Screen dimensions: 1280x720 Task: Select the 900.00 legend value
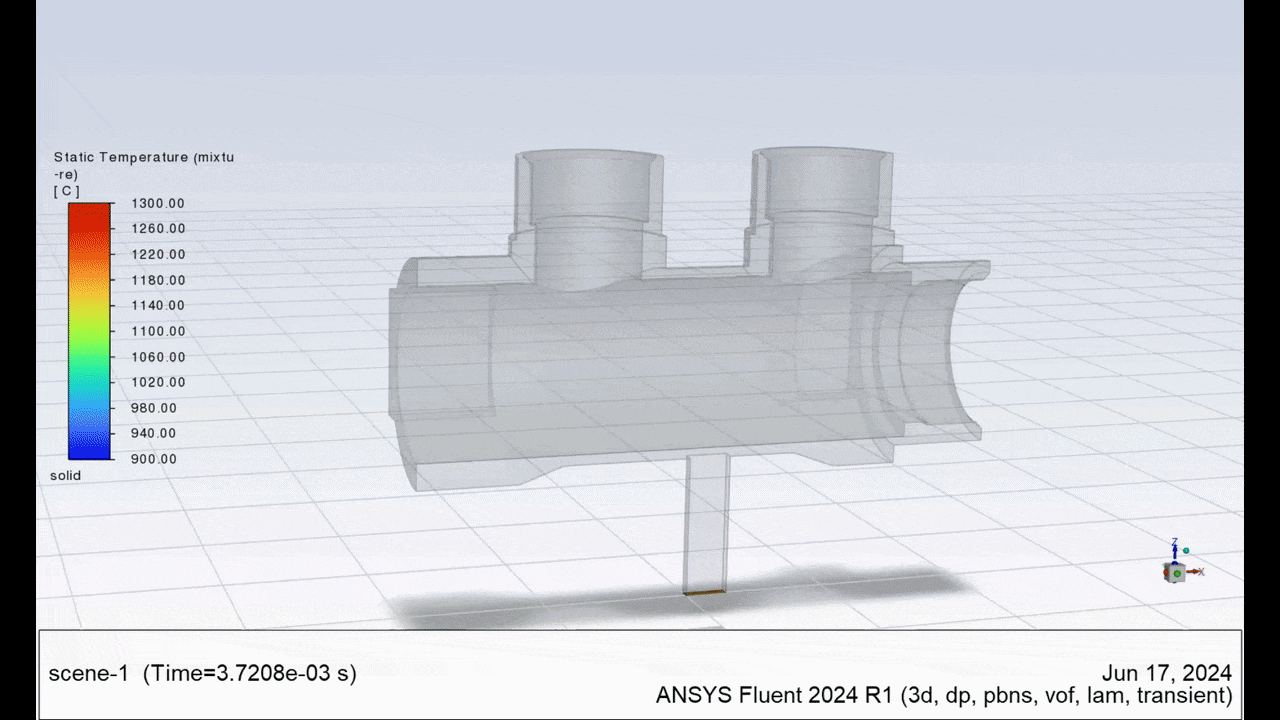pos(155,459)
